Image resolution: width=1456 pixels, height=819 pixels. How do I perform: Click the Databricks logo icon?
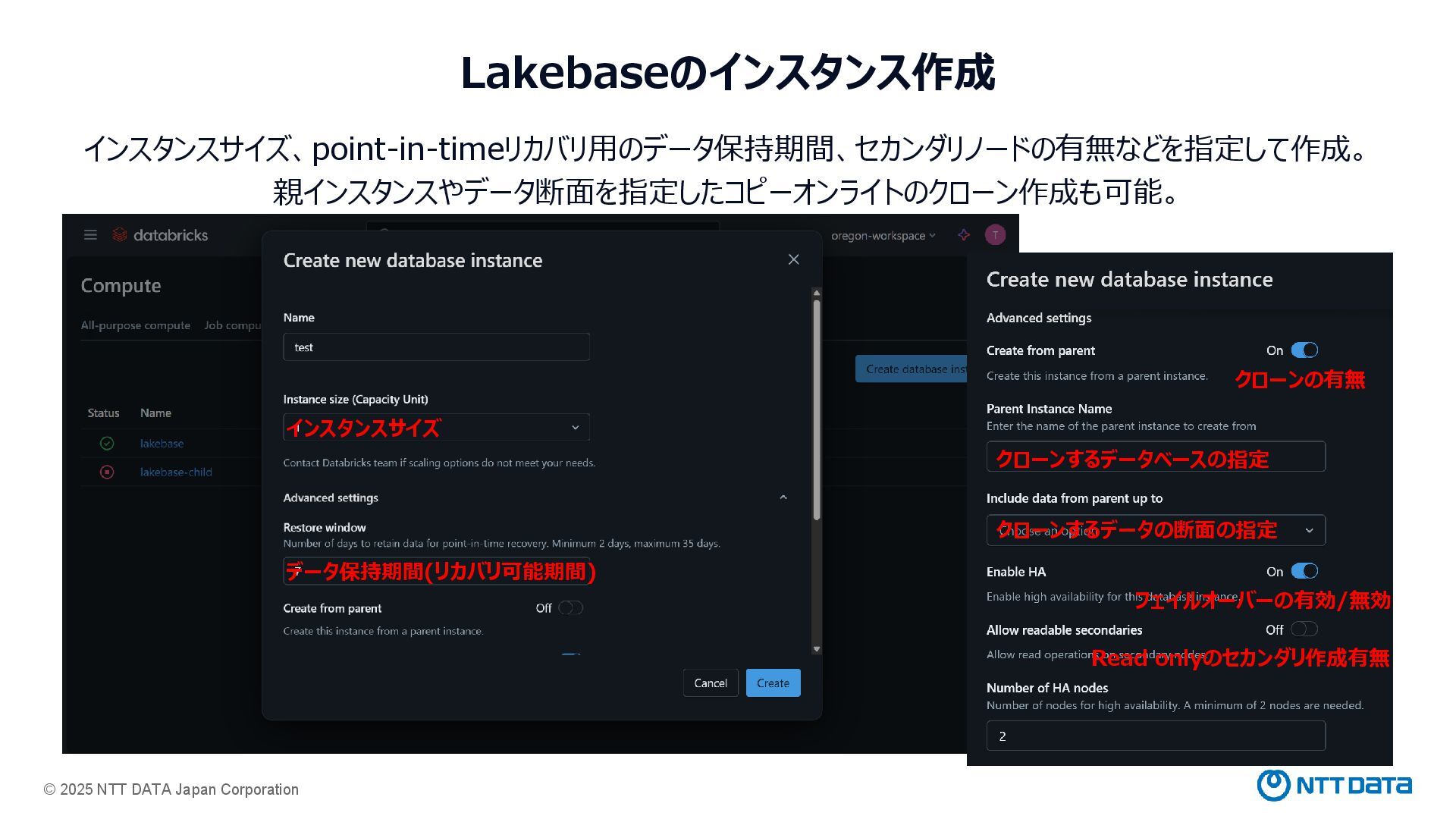[120, 235]
